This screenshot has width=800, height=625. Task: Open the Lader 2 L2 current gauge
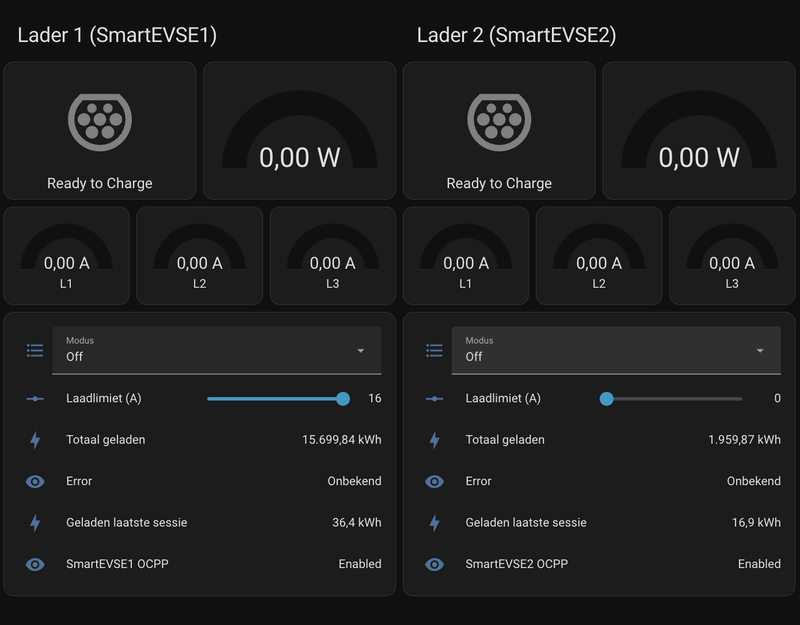pyautogui.click(x=599, y=256)
